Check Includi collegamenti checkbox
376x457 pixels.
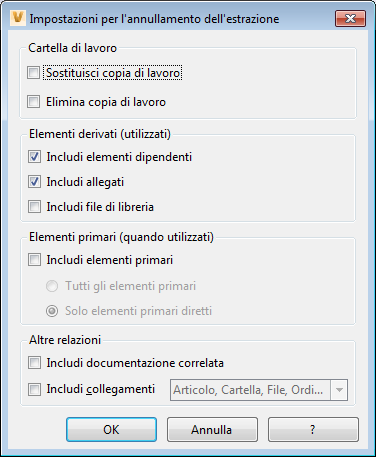point(34,389)
